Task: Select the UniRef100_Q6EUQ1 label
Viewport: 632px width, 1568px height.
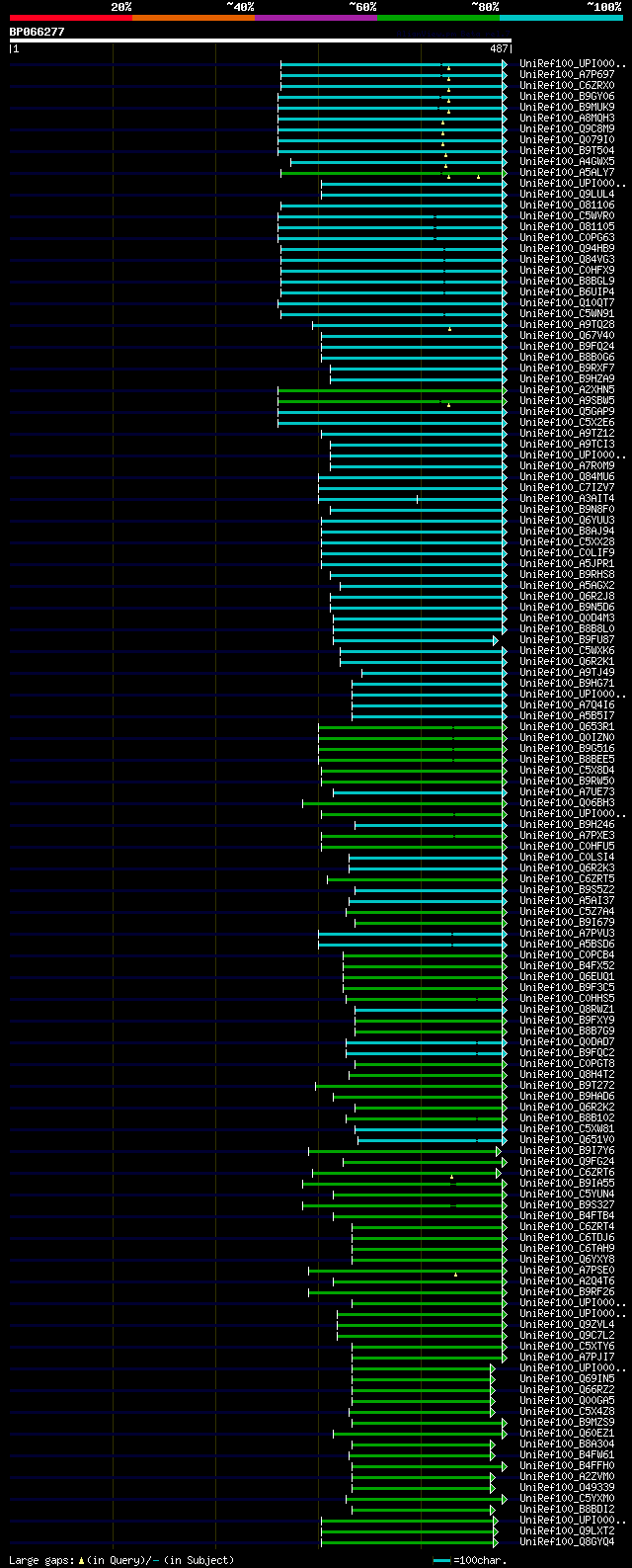Action: [x=567, y=976]
